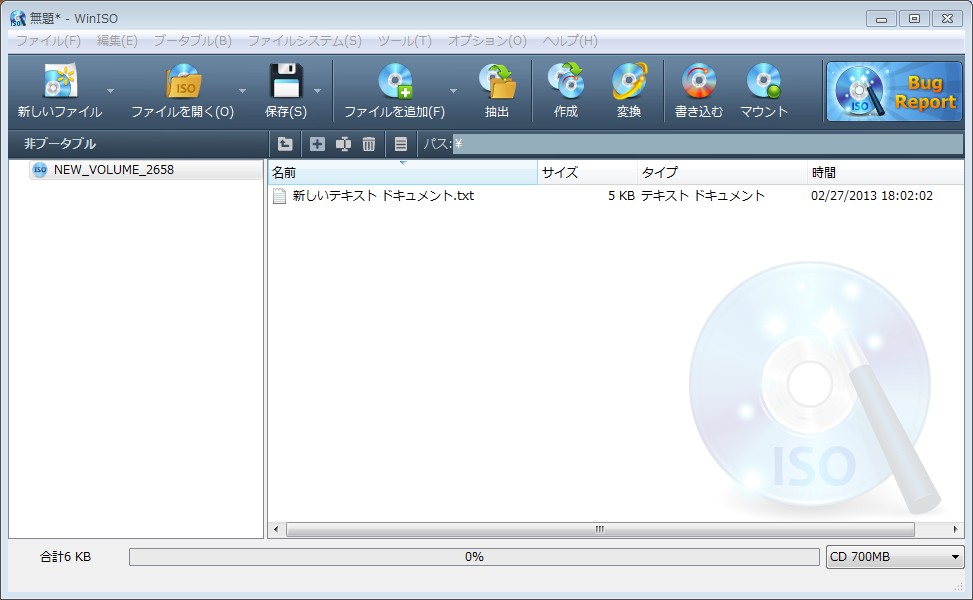This screenshot has height=600, width=973.
Task: Click the WinISO title bar app icon
Action: (x=17, y=18)
